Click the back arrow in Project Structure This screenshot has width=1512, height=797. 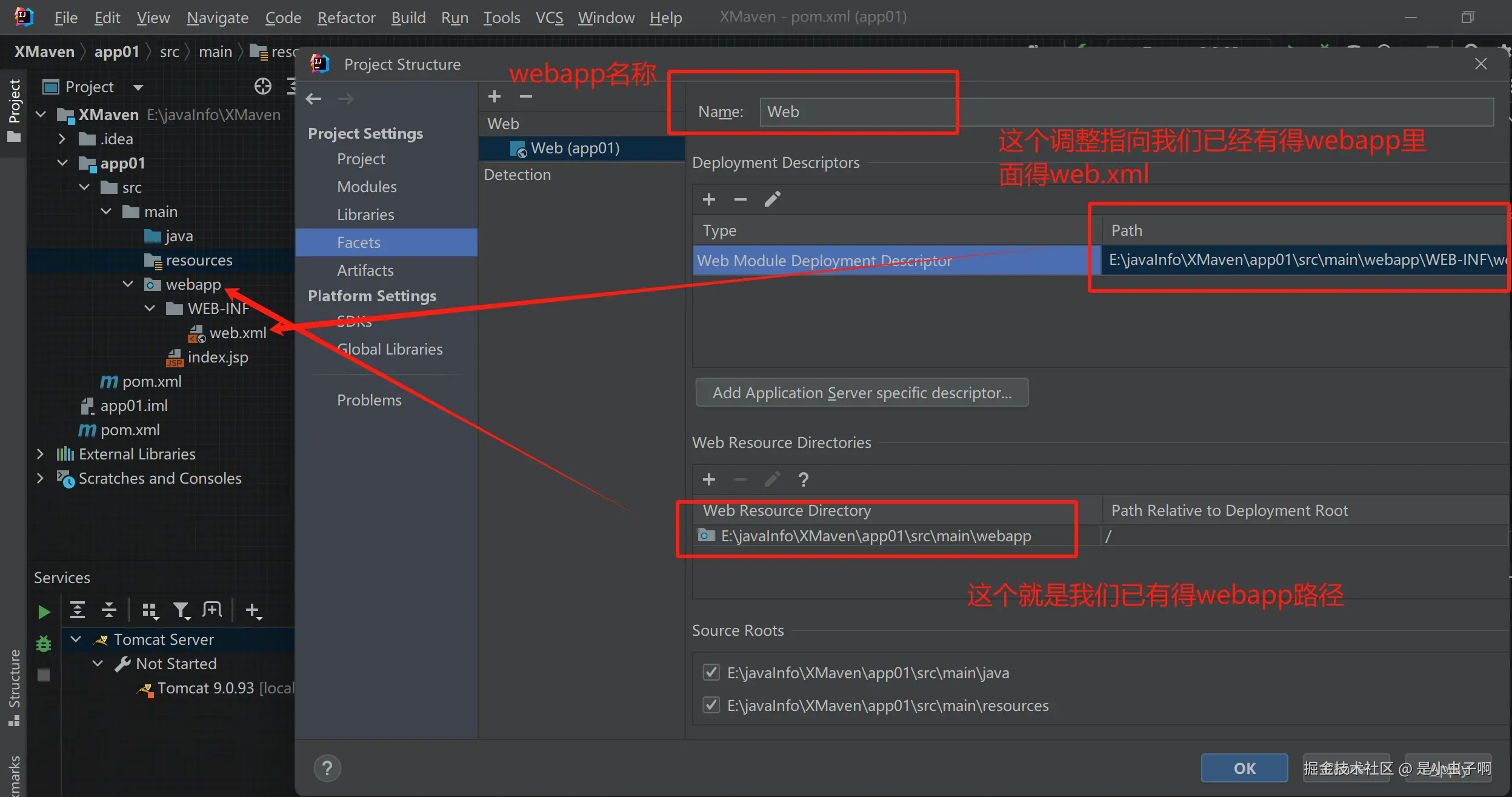(313, 99)
